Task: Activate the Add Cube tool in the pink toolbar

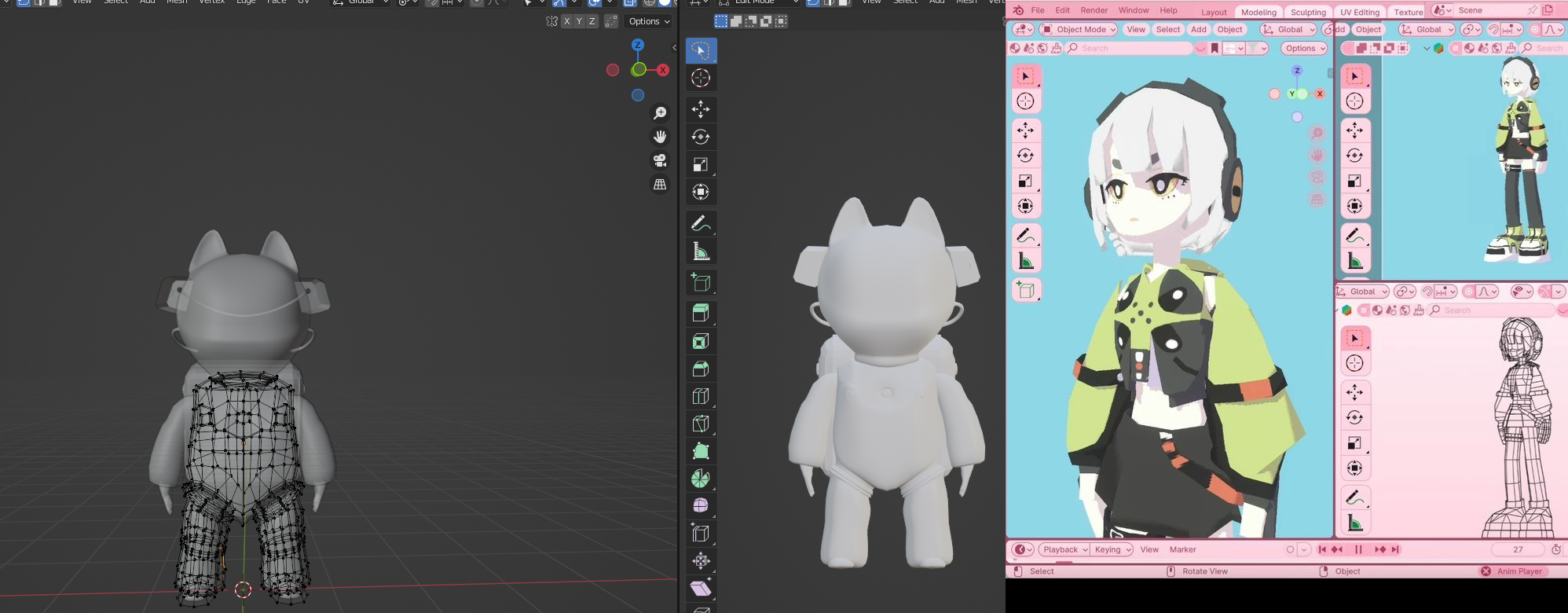Action: tap(1025, 290)
